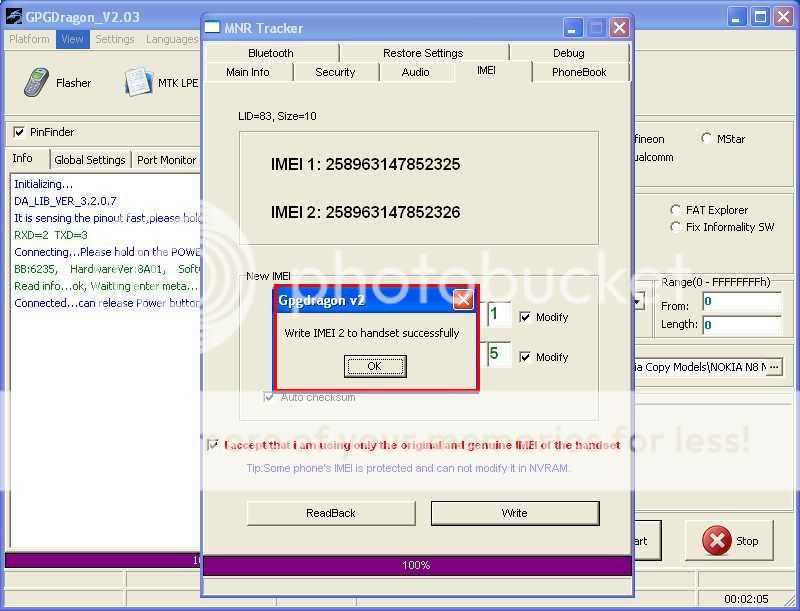Click the 'Connected…can release Power' log line
This screenshot has height=611, width=800.
click(107, 303)
